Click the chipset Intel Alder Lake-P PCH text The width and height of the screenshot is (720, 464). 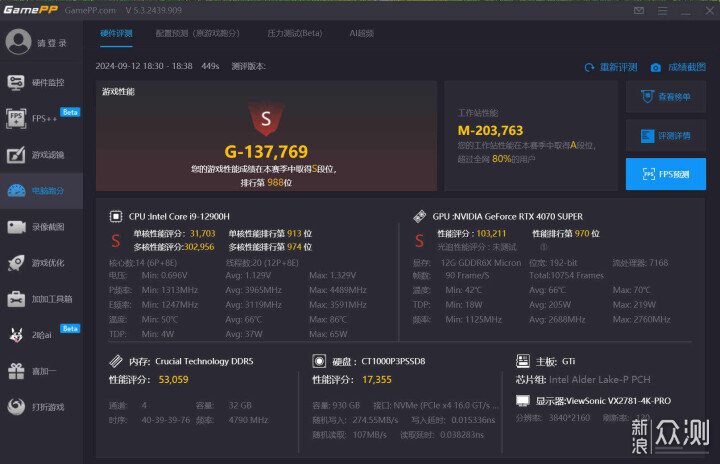(x=600, y=379)
